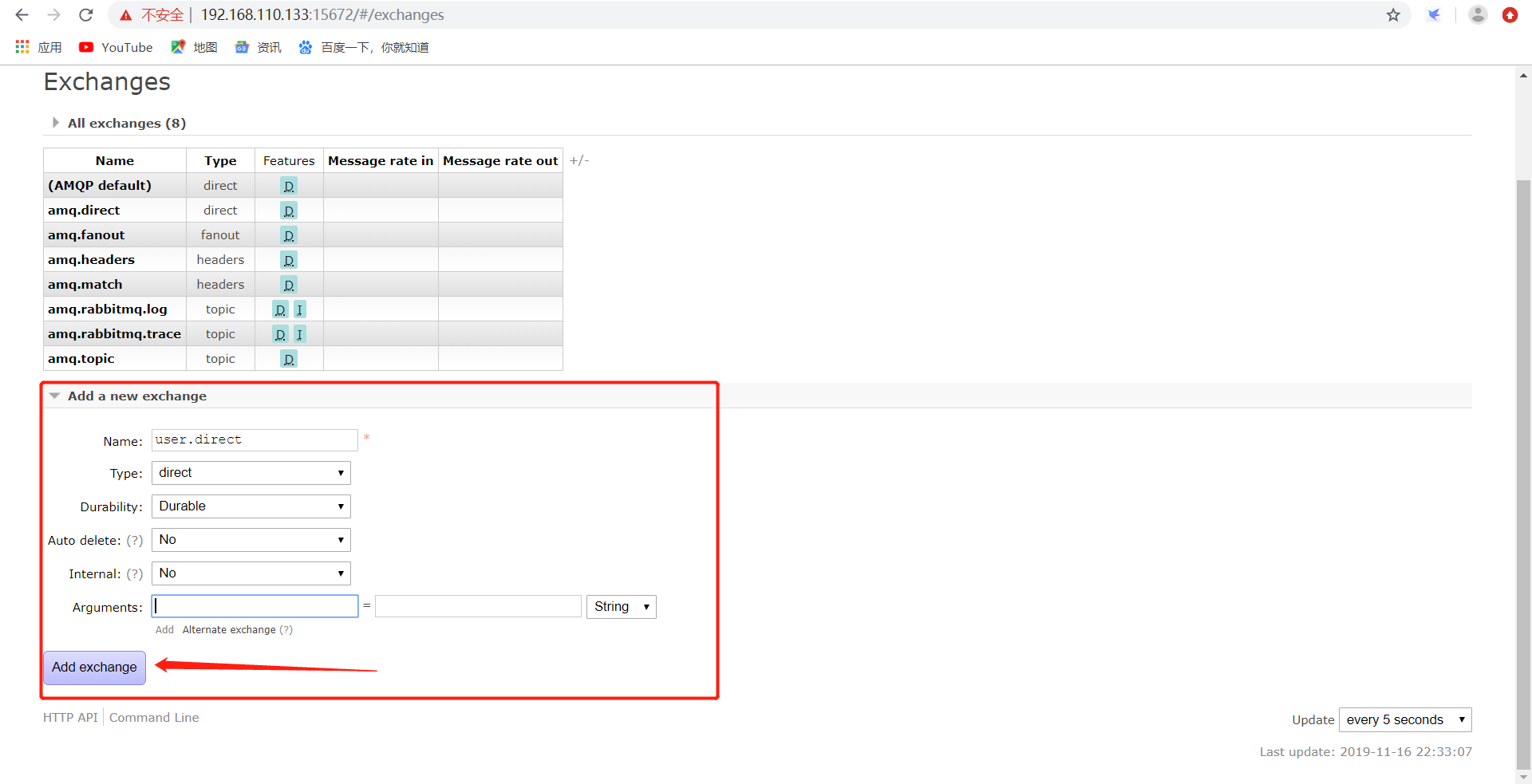Click the D feature badge for amq.match
The width and height of the screenshot is (1532, 784).
289,285
